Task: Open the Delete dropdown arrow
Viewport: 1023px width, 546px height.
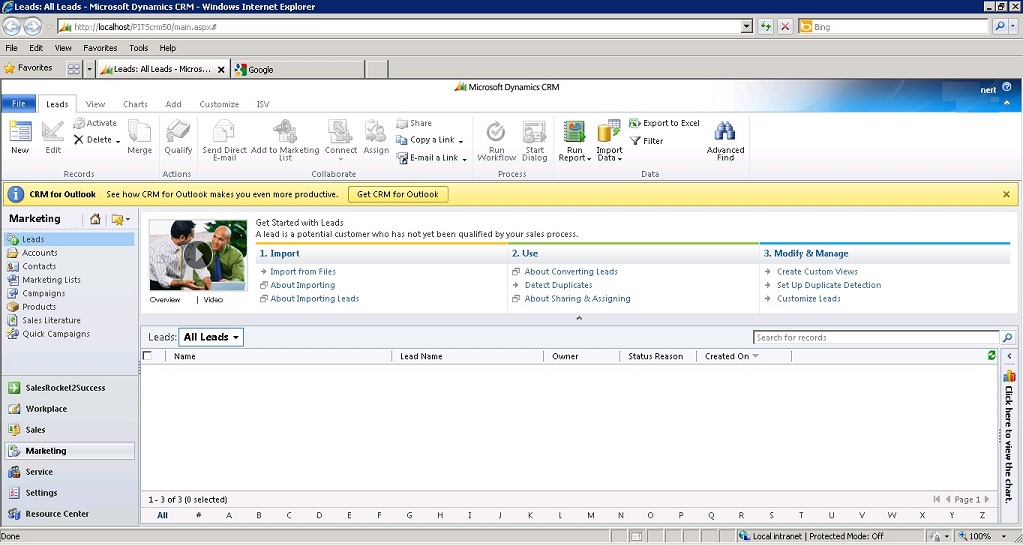Action: [x=118, y=141]
